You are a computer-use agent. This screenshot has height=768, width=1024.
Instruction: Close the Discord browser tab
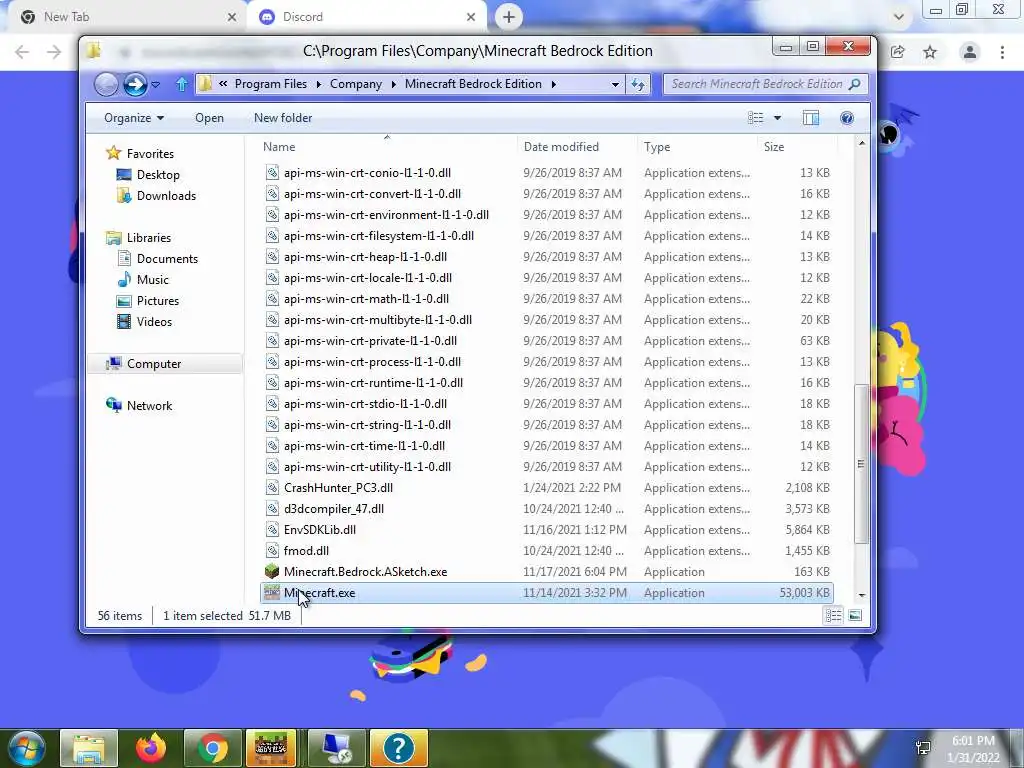point(471,17)
